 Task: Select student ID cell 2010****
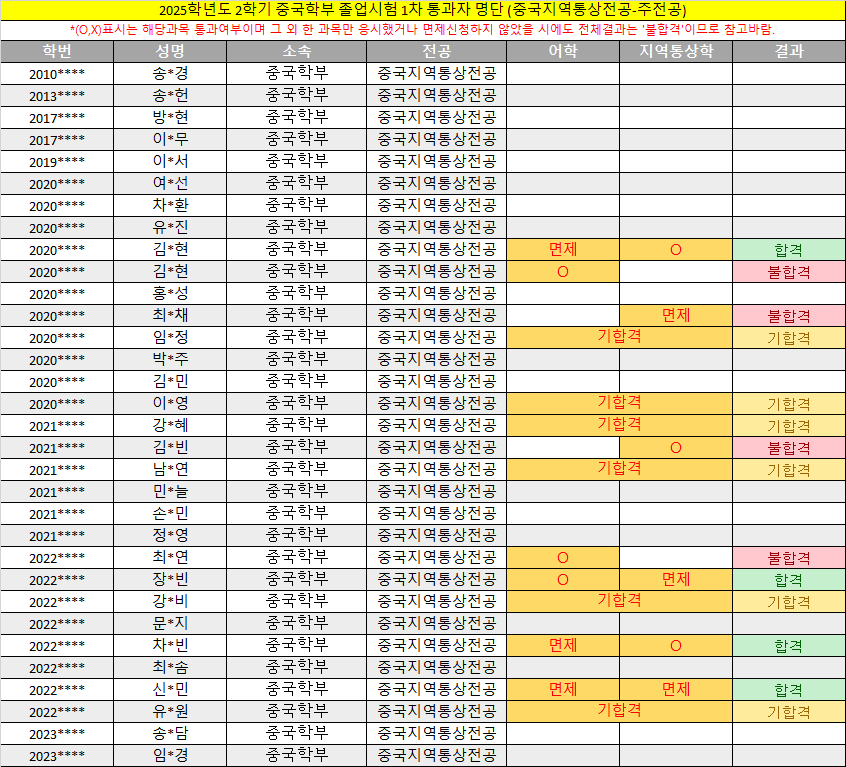point(57,74)
